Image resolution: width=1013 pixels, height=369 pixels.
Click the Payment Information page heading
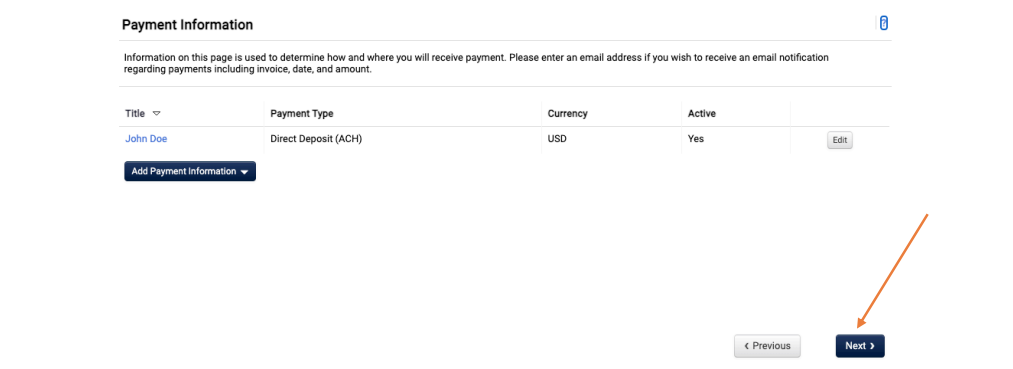187,25
